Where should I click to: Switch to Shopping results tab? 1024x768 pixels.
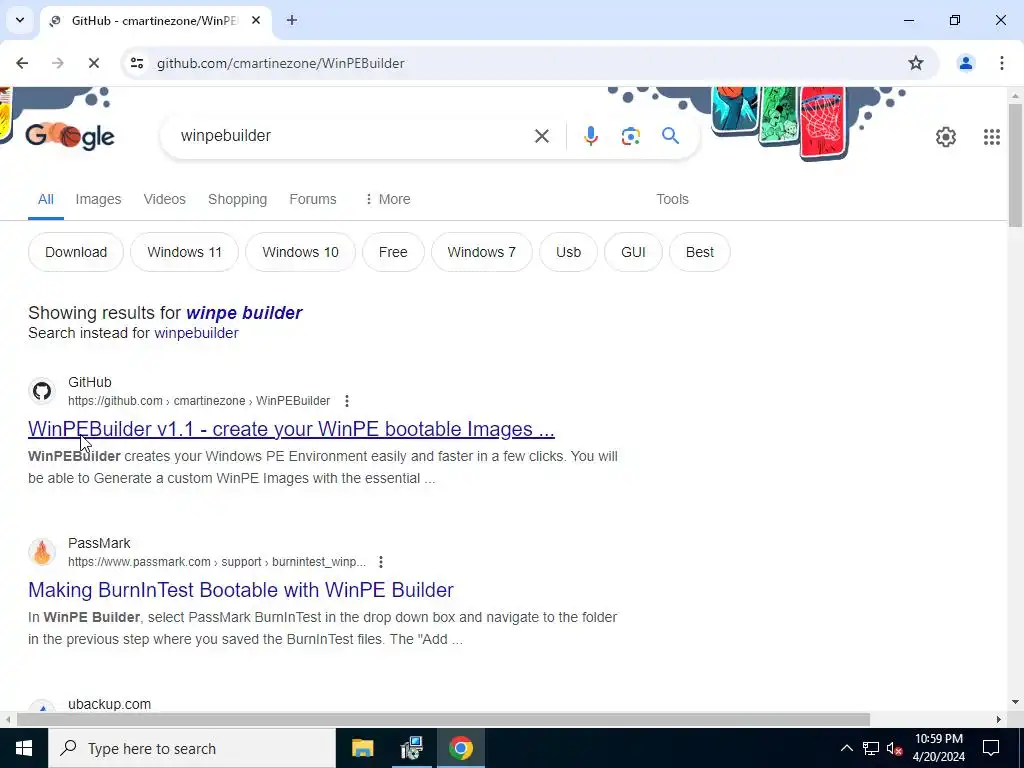click(x=237, y=199)
